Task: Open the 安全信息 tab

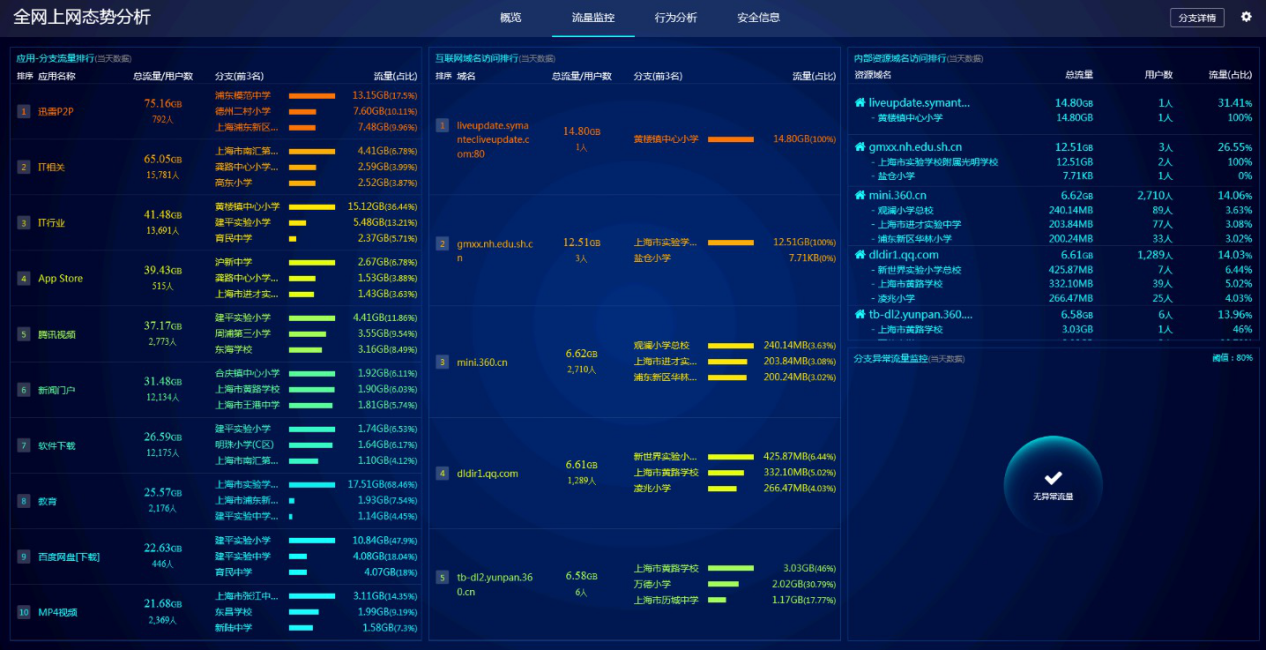Action: point(758,18)
